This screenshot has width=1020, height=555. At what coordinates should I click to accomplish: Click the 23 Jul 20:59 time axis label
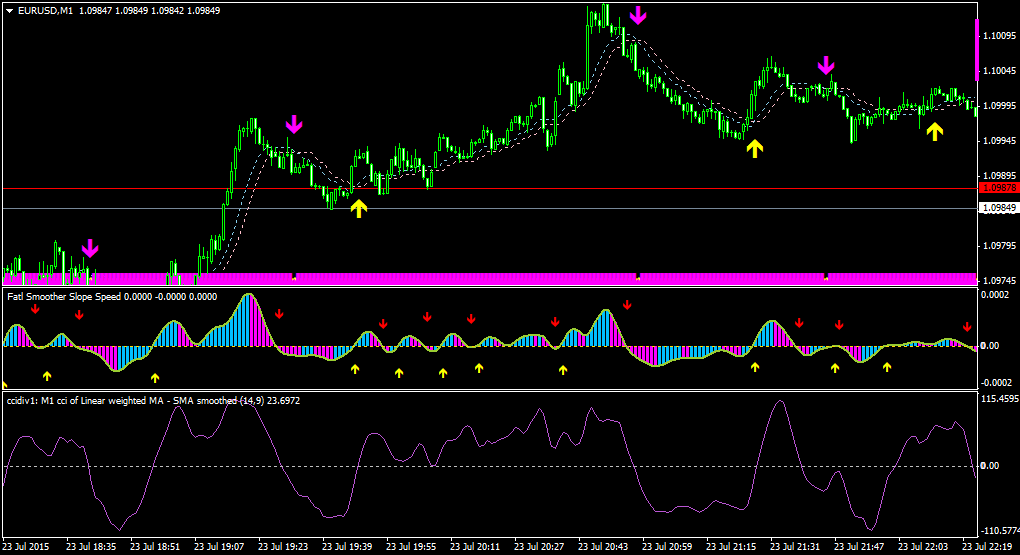[667, 547]
